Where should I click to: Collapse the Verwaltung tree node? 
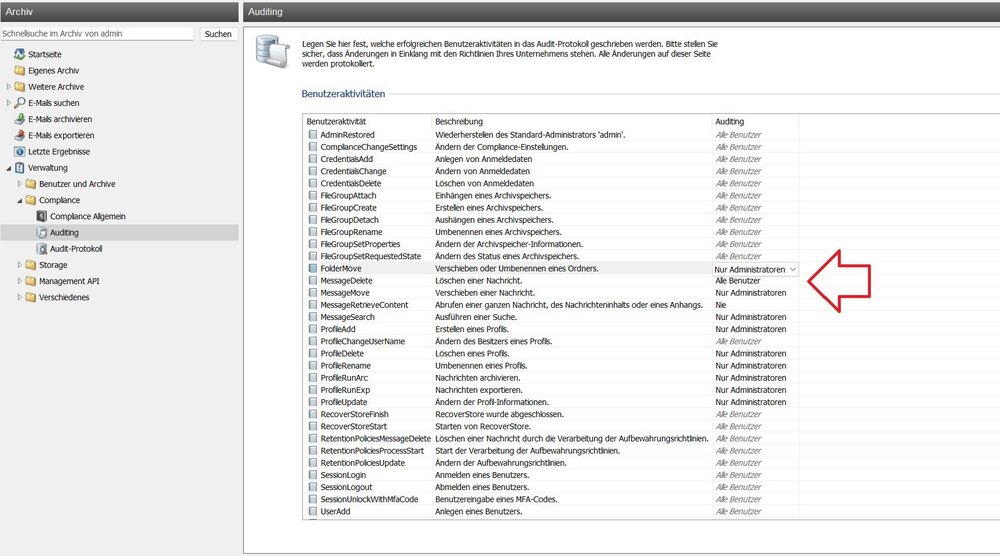(x=8, y=168)
